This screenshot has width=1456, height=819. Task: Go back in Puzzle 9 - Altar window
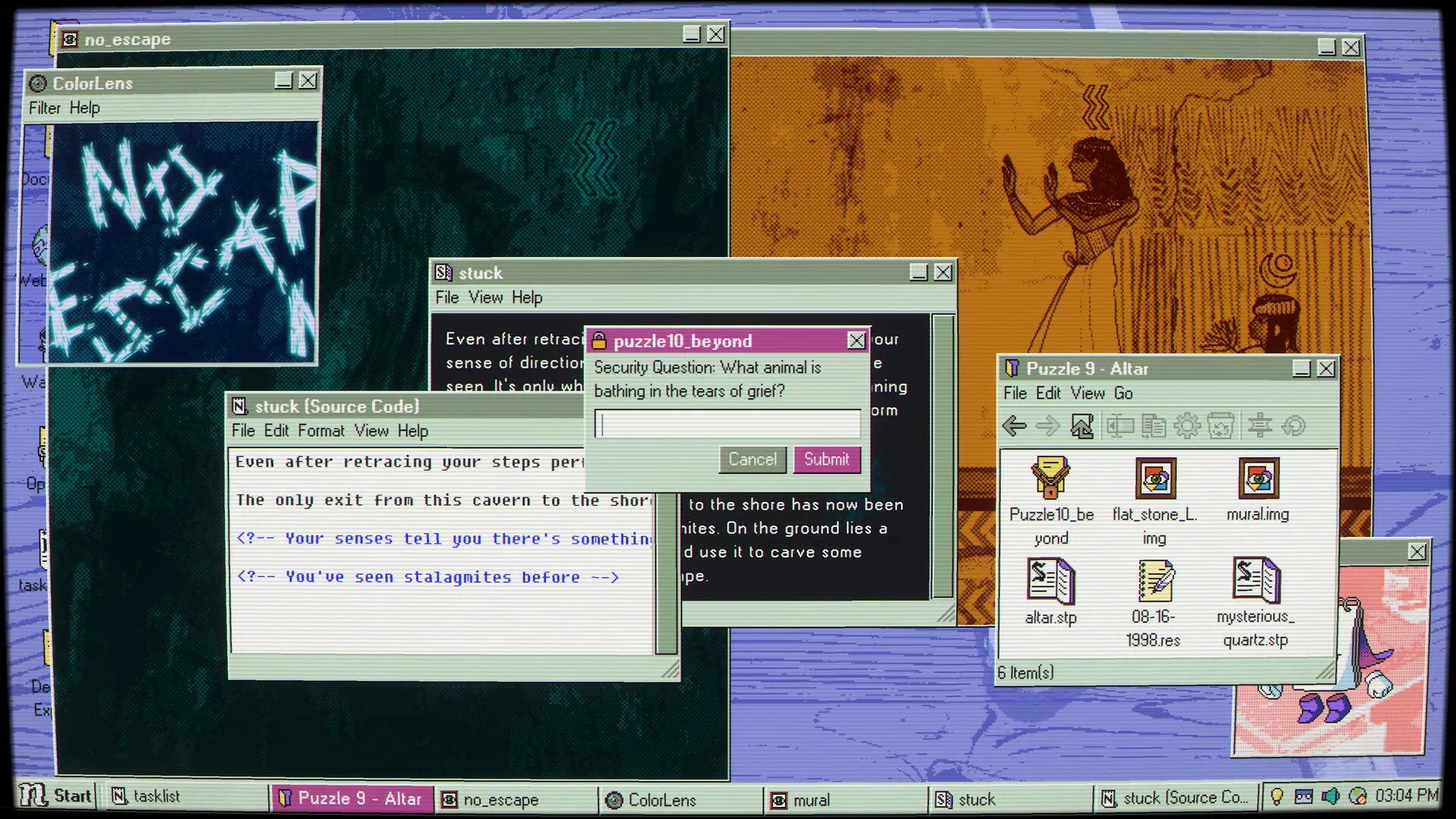coord(1014,426)
